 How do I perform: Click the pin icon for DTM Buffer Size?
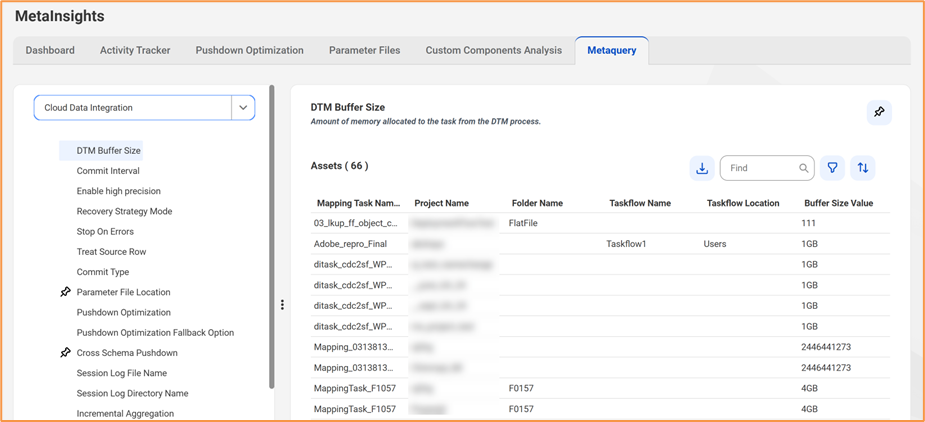[879, 112]
